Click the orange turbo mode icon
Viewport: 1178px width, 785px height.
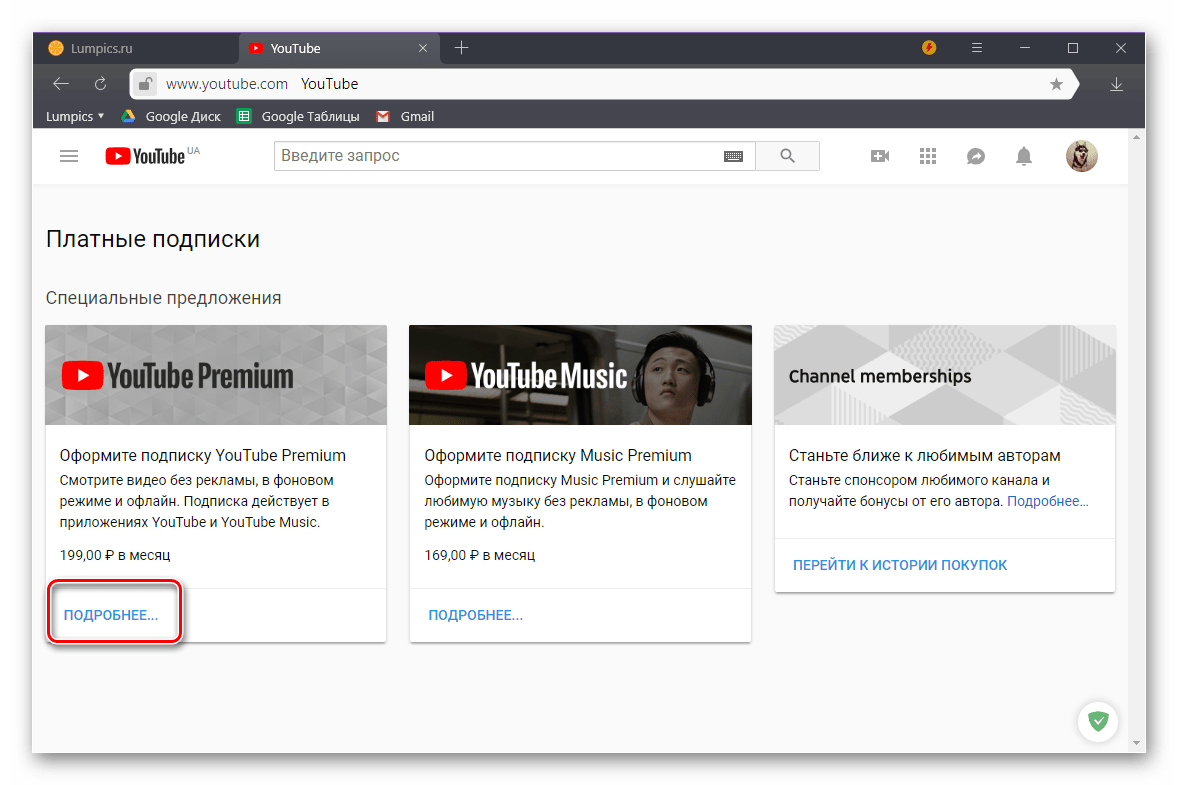point(929,48)
